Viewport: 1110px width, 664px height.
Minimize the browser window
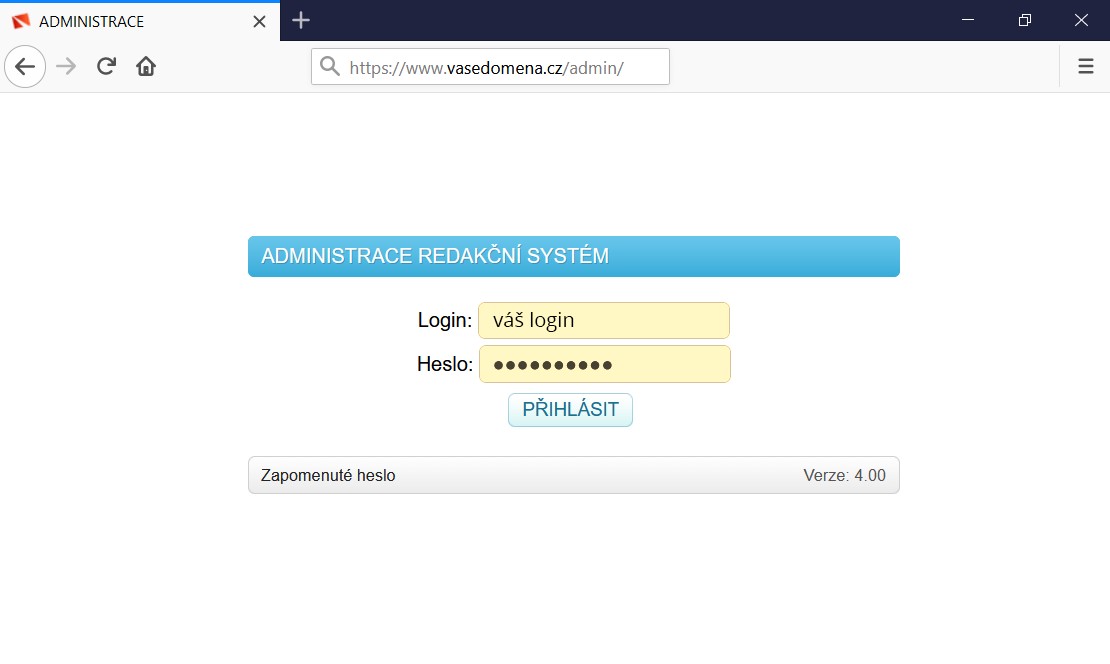[x=967, y=20]
